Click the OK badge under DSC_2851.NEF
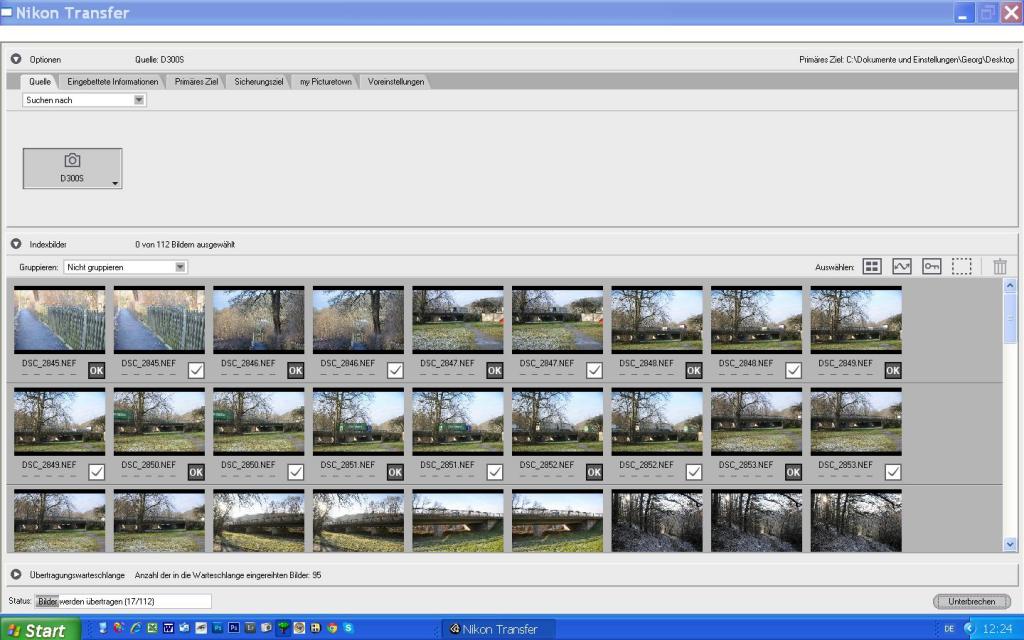This screenshot has width=1024, height=640. tap(395, 472)
